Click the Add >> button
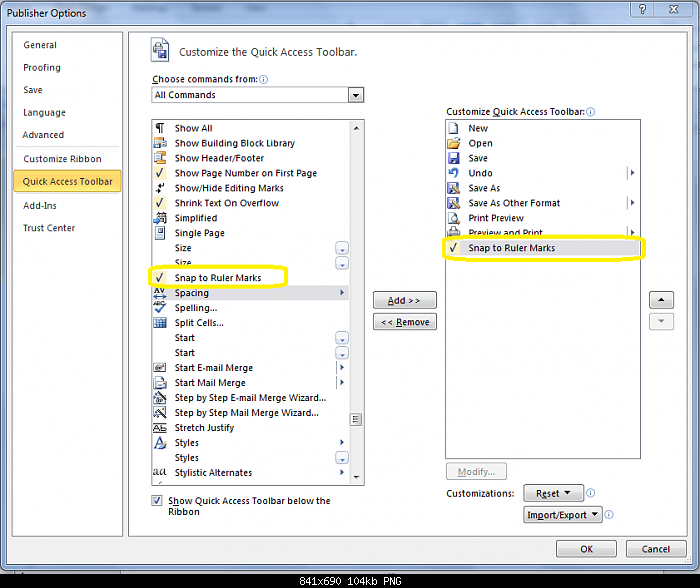Image resolution: width=700 pixels, height=588 pixels. [405, 300]
